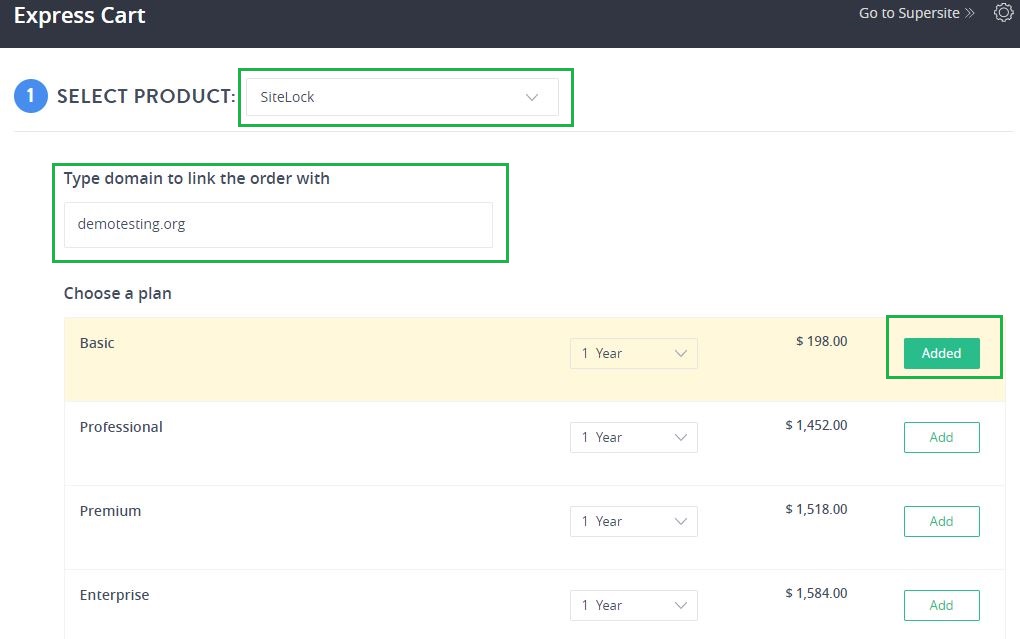
Task: Click the 'Type domain to link the order with' label
Action: (196, 178)
